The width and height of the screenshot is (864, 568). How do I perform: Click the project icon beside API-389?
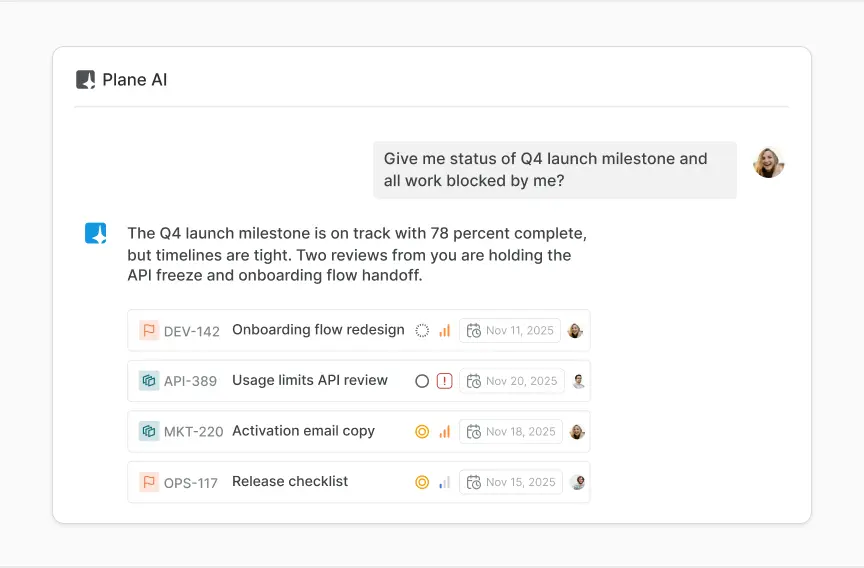[x=149, y=381]
